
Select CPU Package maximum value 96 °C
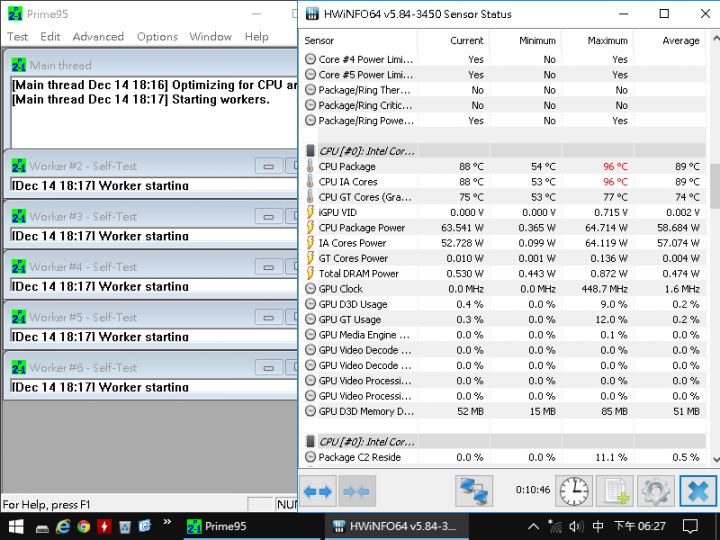point(615,166)
